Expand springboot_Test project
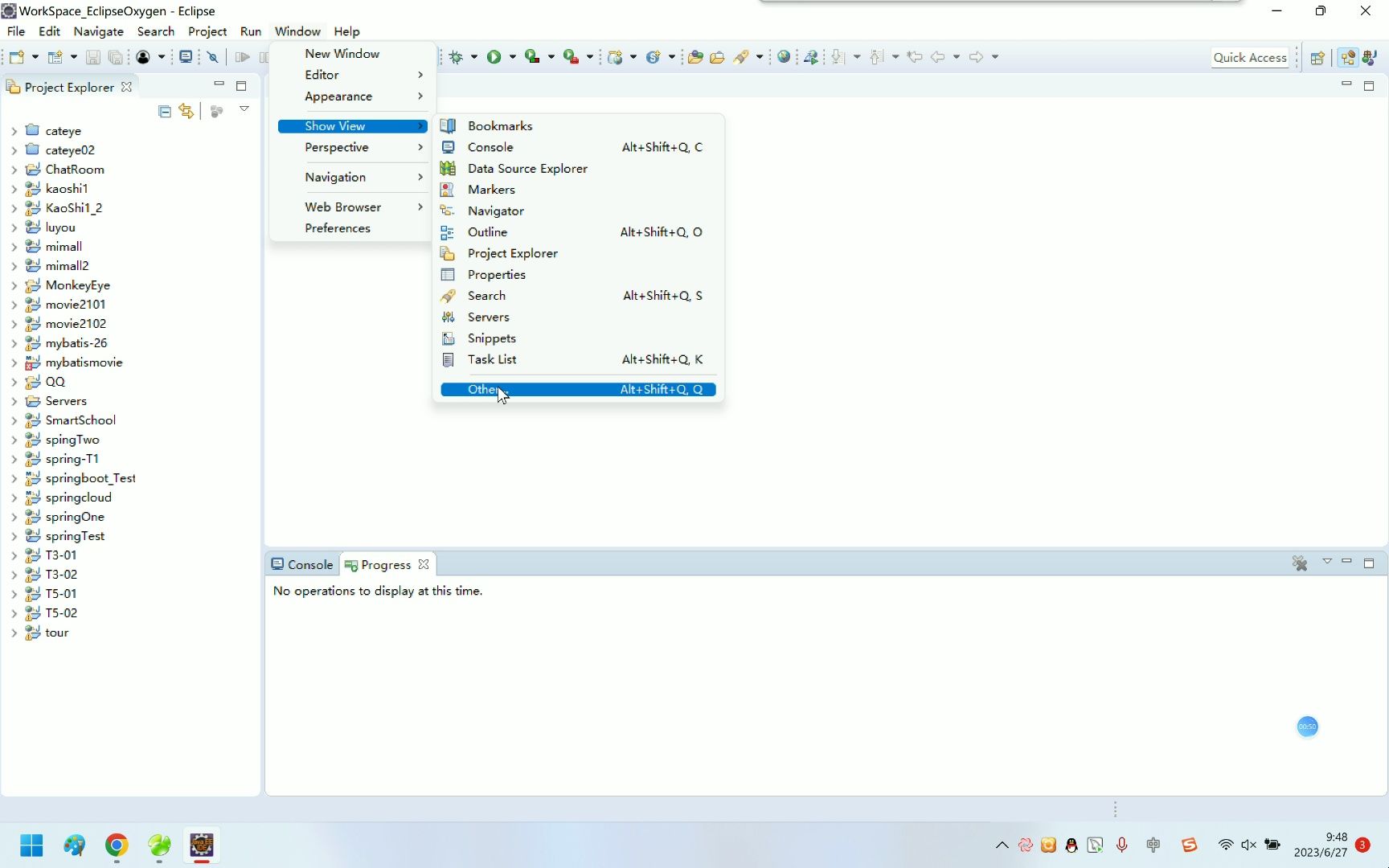The height and width of the screenshot is (868, 1389). 14,478
